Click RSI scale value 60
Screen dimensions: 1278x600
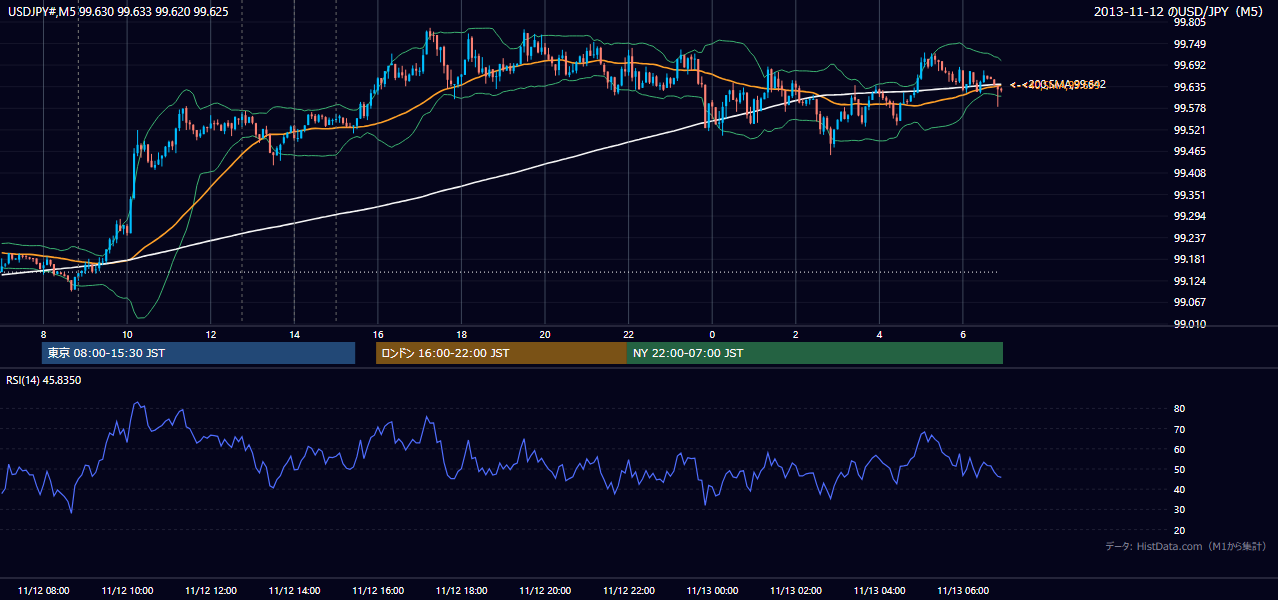pyautogui.click(x=1180, y=449)
